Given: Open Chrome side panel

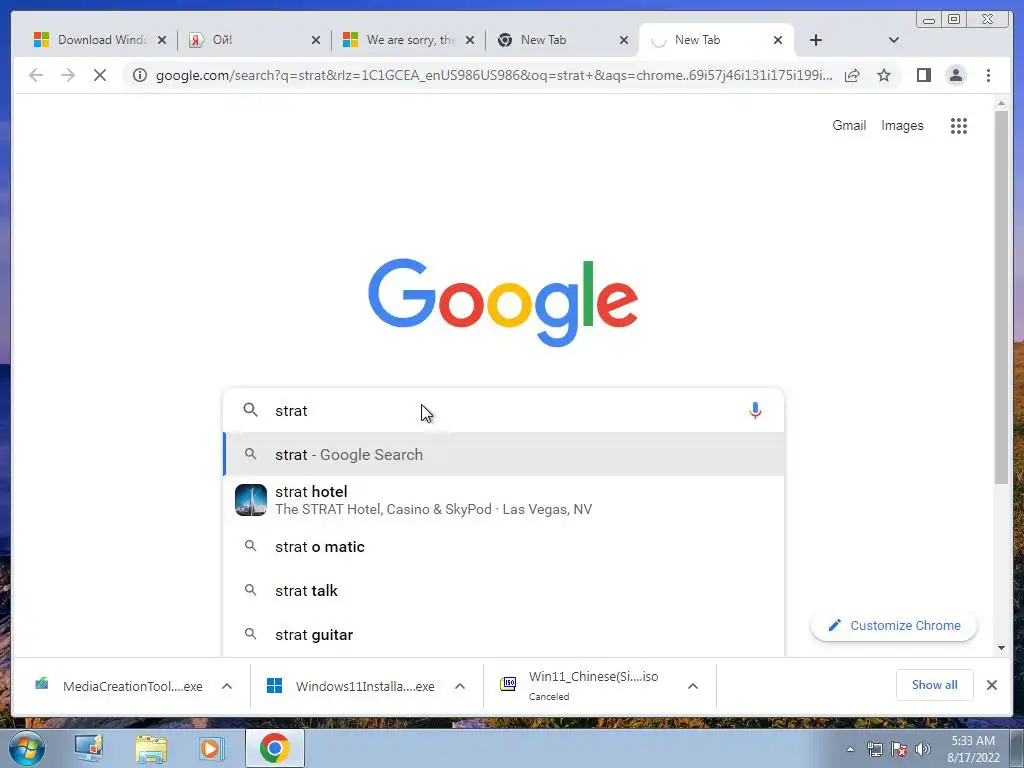Looking at the screenshot, I should [923, 75].
